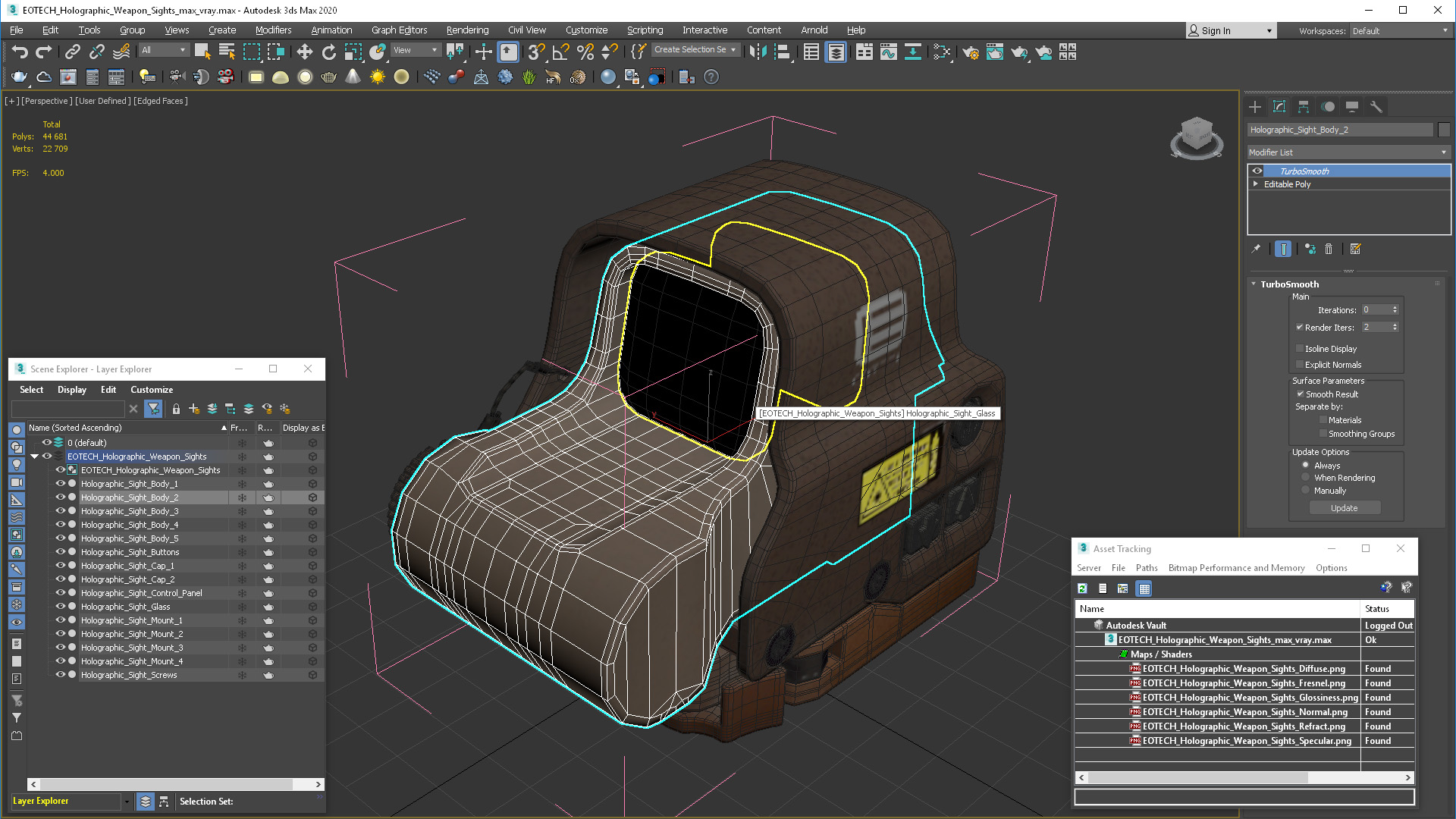Click Iterations spinner arrows
This screenshot has height=819, width=1456.
pyautogui.click(x=1395, y=309)
